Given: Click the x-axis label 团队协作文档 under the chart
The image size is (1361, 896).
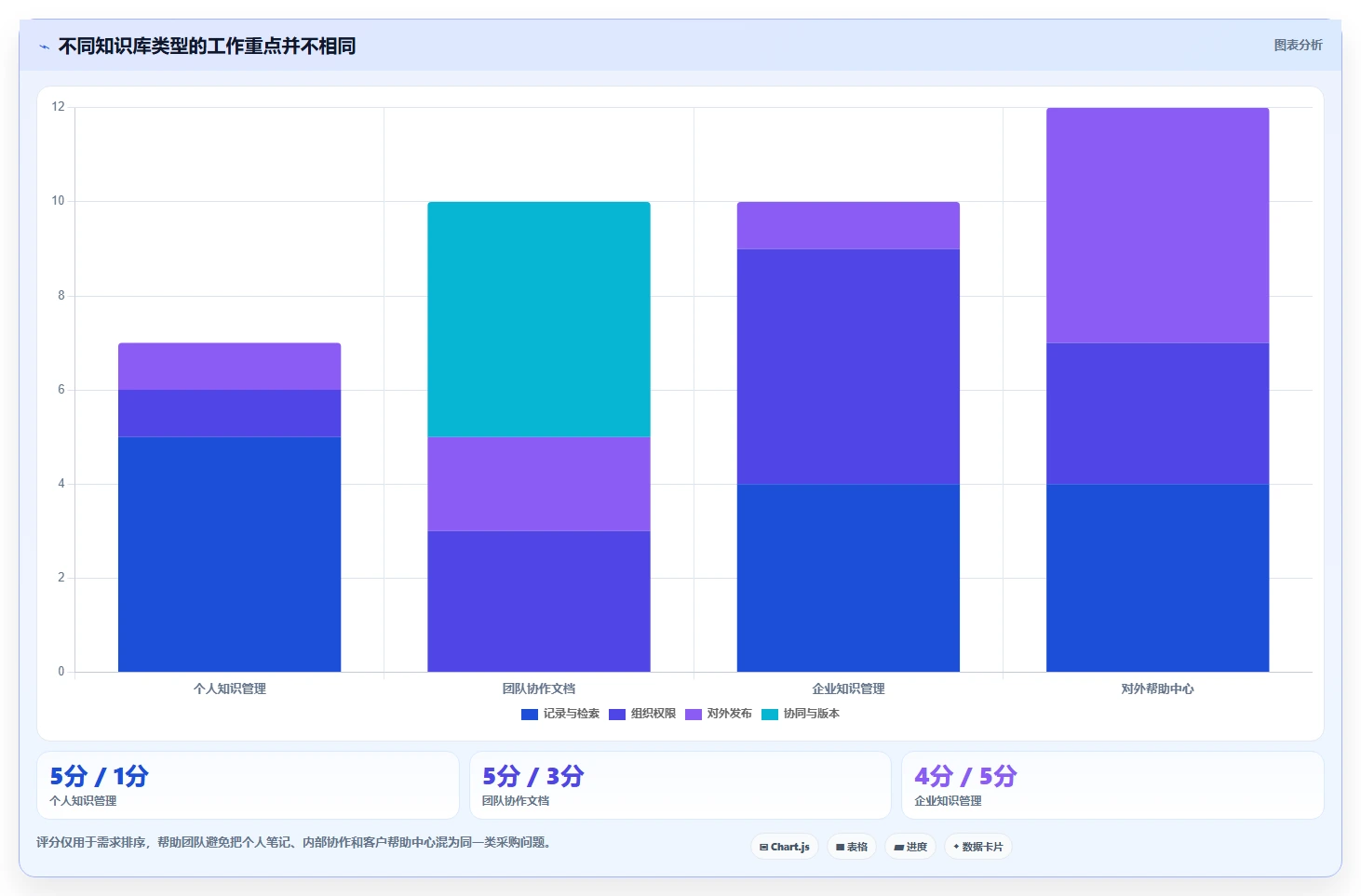Looking at the screenshot, I should [539, 689].
